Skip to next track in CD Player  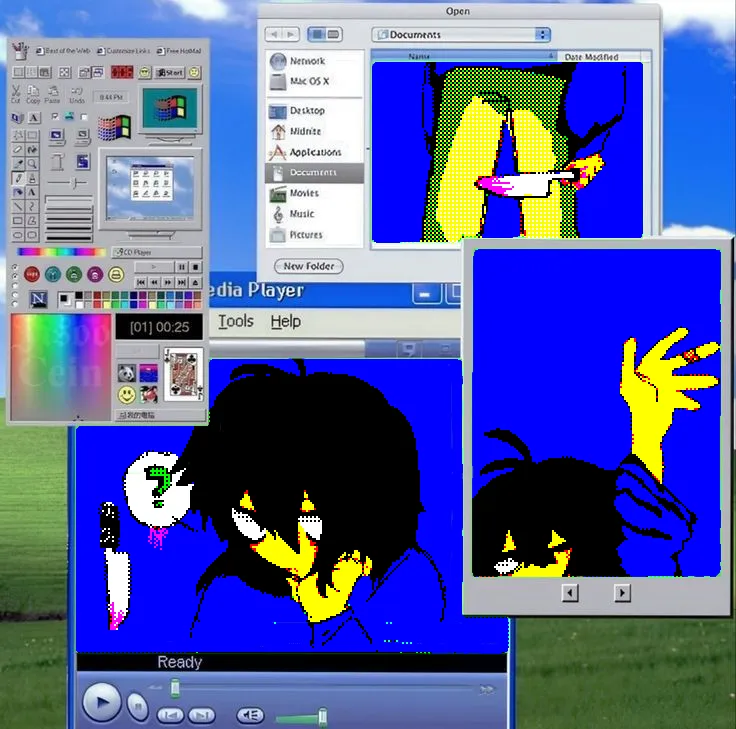(182, 283)
